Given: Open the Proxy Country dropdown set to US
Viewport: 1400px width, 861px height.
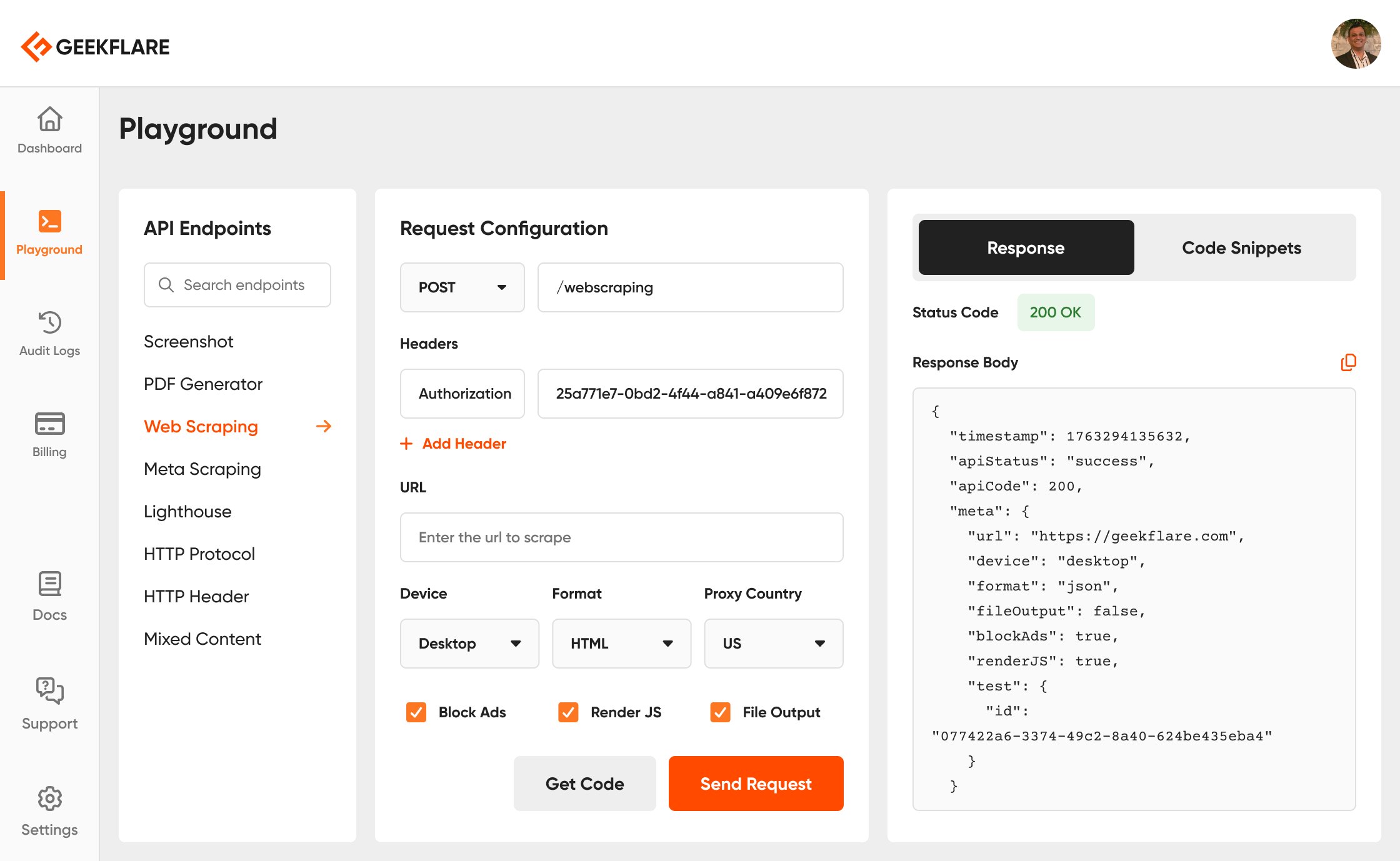Looking at the screenshot, I should [773, 644].
